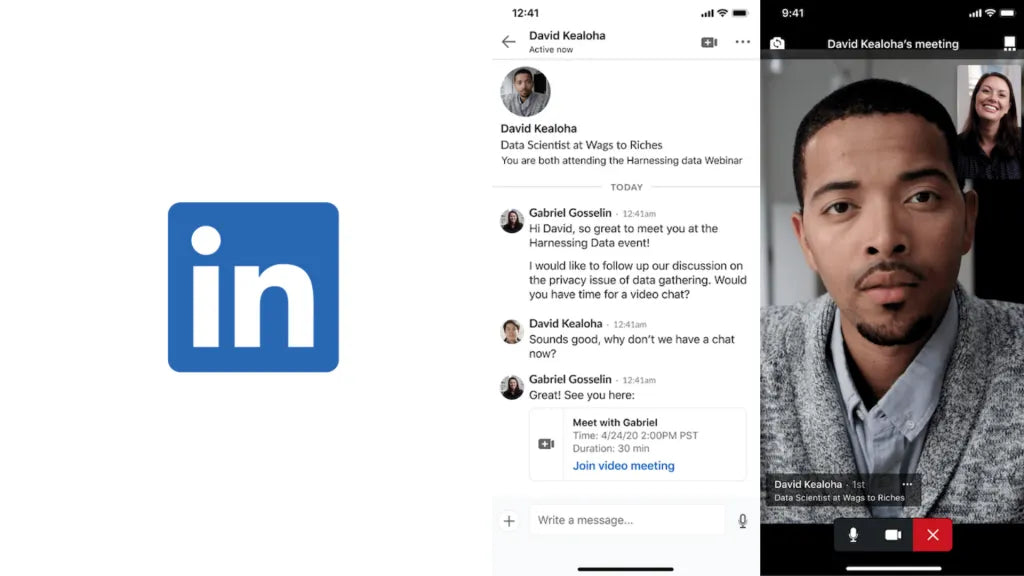The width and height of the screenshot is (1024, 576).
Task: Select the video meeting icon on the invite card
Action: 546,443
